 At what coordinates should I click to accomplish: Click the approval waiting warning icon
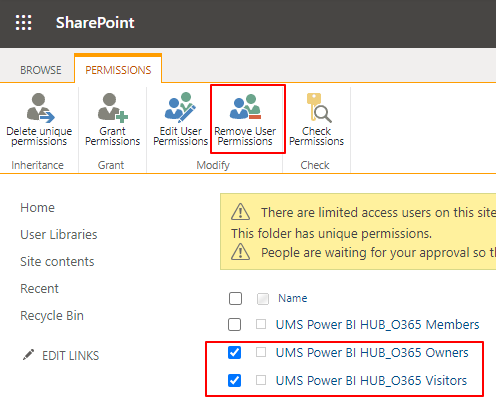click(x=240, y=252)
